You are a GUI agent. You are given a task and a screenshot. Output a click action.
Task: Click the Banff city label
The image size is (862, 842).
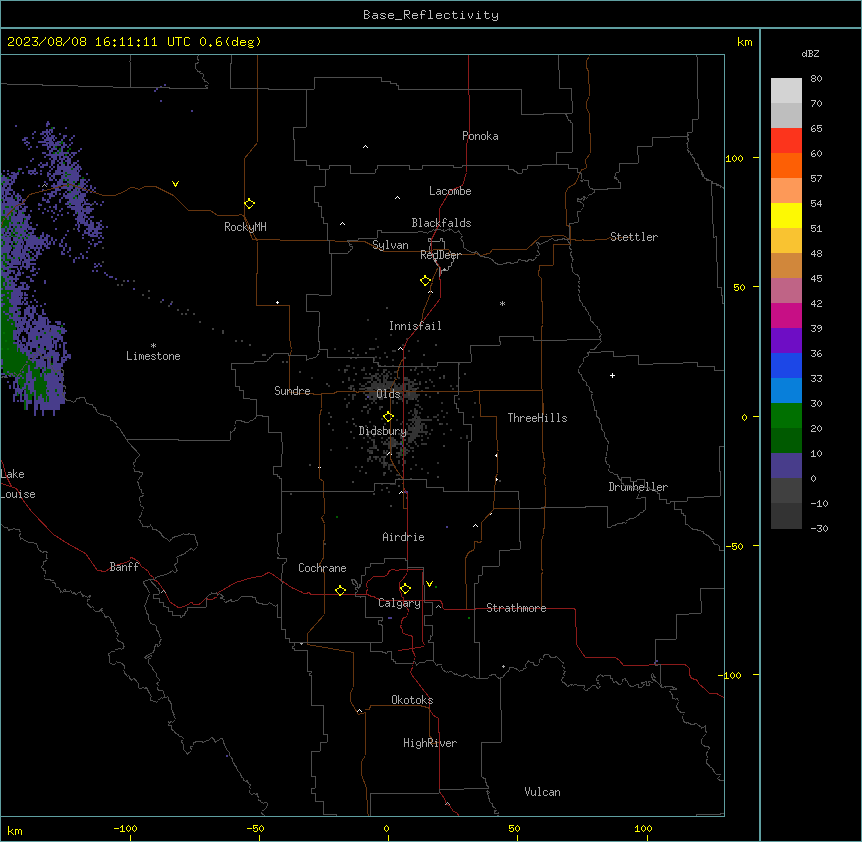(124, 567)
